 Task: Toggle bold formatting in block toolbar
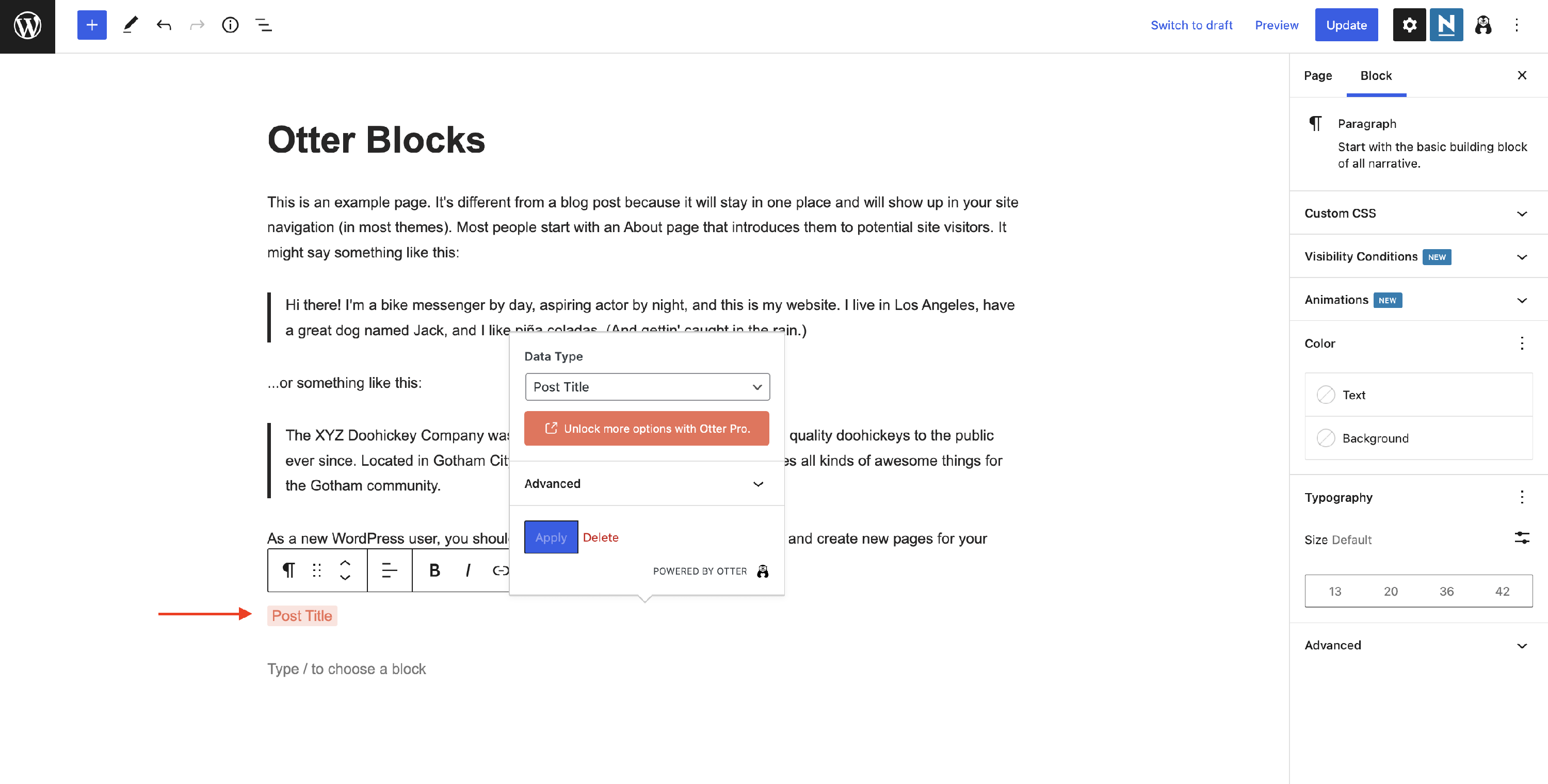434,570
